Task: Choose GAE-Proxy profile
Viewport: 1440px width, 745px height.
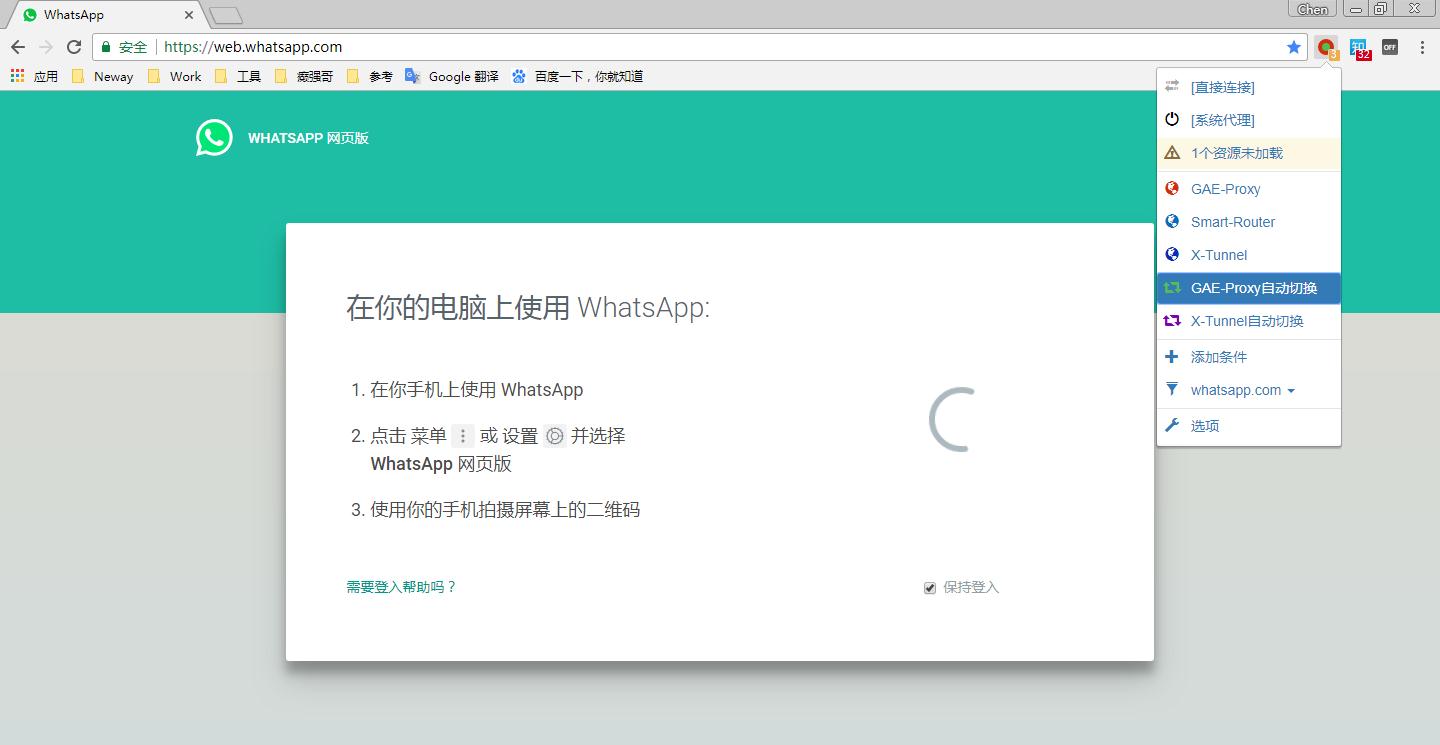Action: [1248, 189]
